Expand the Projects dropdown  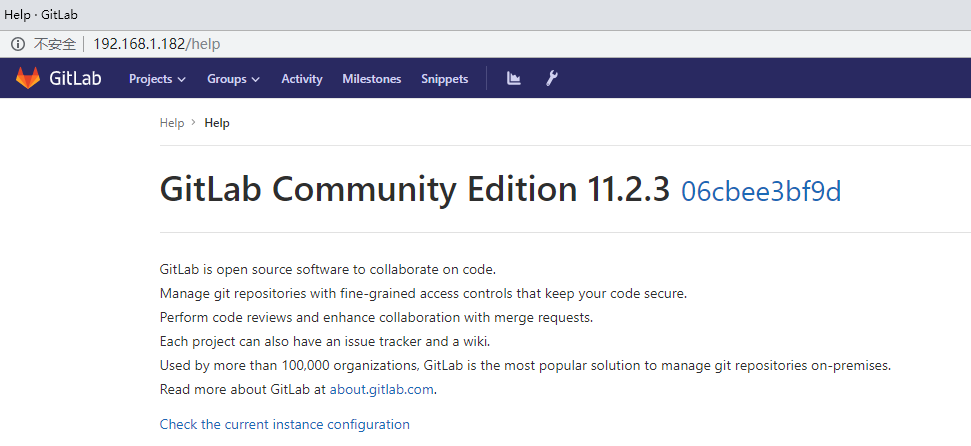(x=157, y=79)
